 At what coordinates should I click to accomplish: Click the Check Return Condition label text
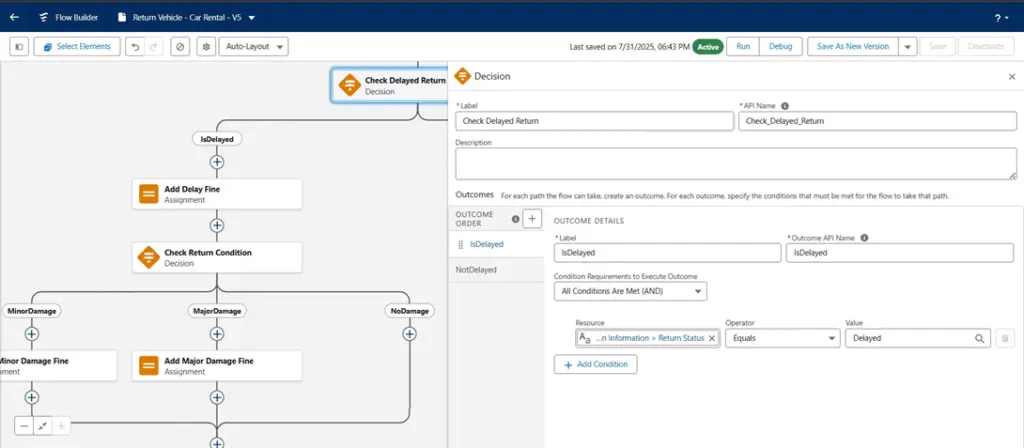208,252
